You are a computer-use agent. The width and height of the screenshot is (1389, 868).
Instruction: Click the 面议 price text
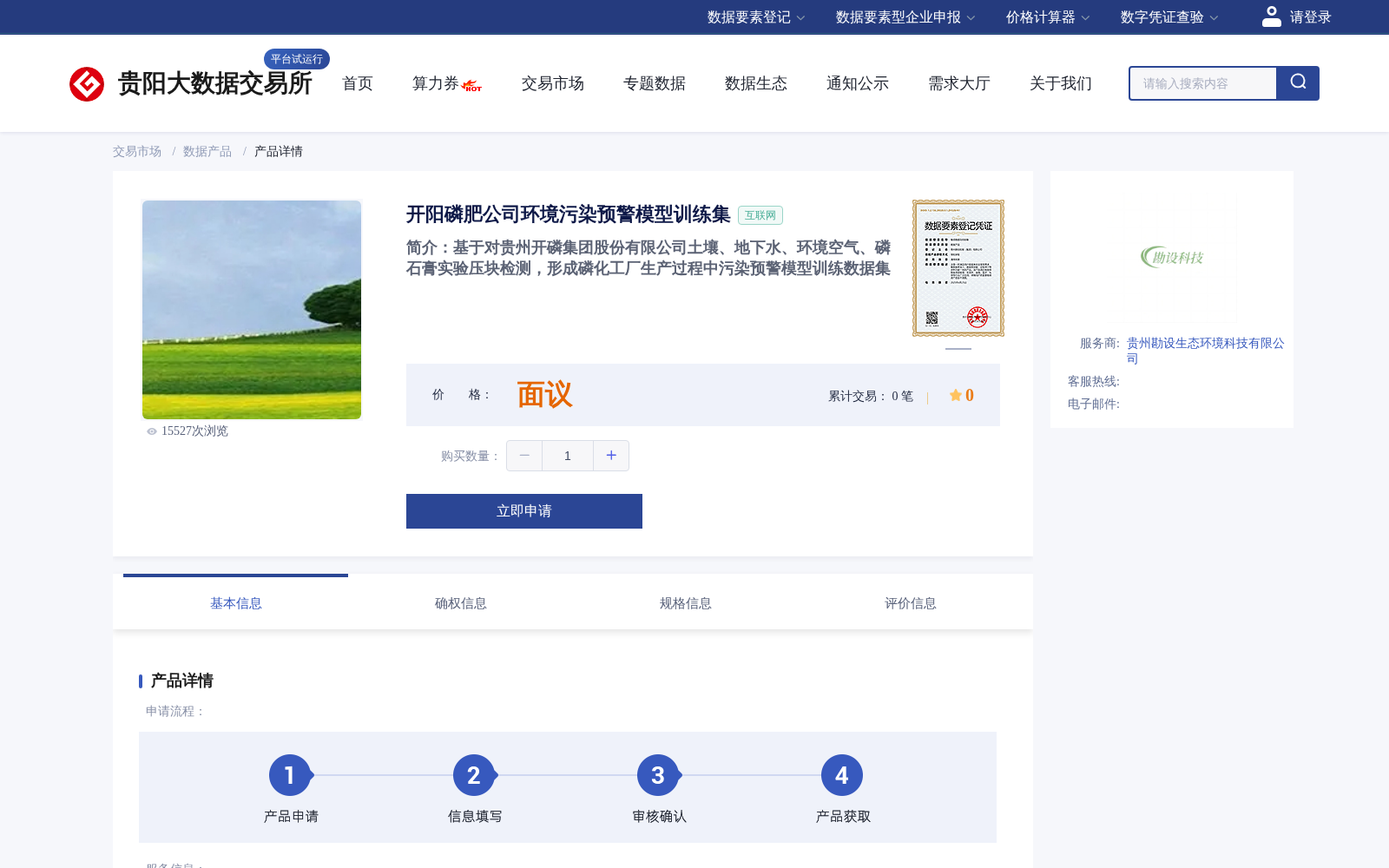click(x=545, y=395)
